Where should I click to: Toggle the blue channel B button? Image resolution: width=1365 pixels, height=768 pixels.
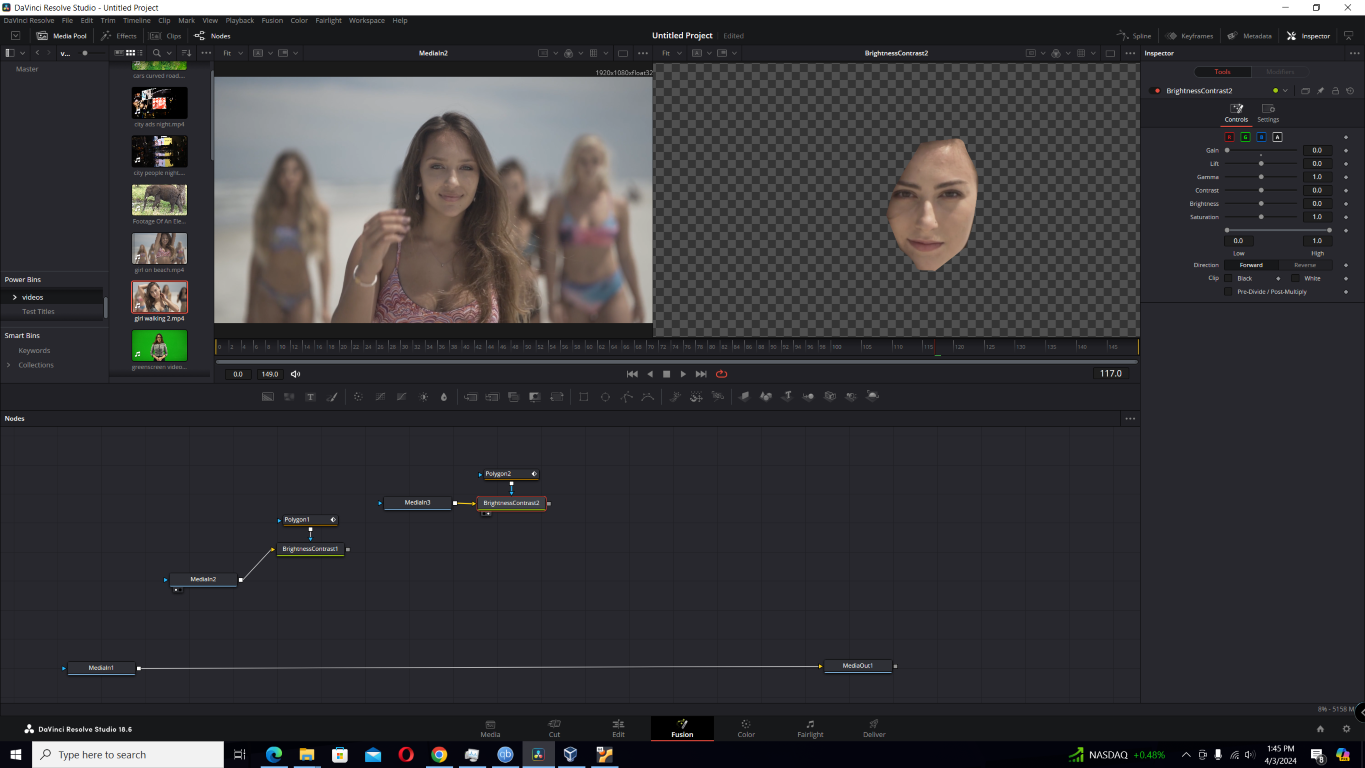coord(1261,137)
